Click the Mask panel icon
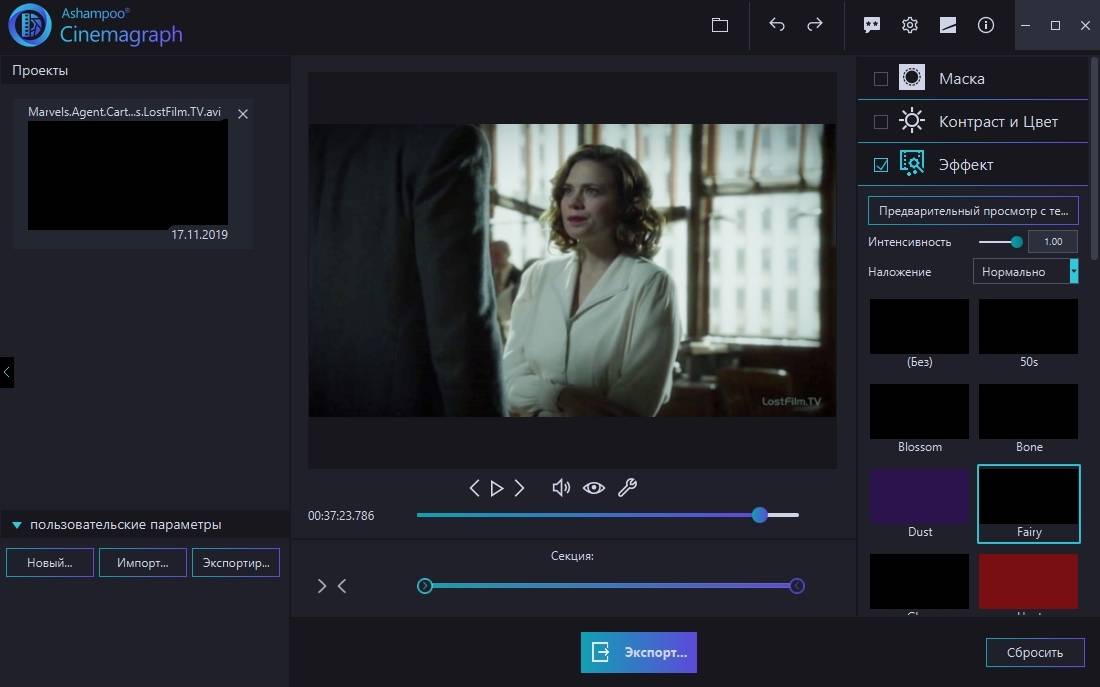The height and width of the screenshot is (687, 1100). coord(911,78)
